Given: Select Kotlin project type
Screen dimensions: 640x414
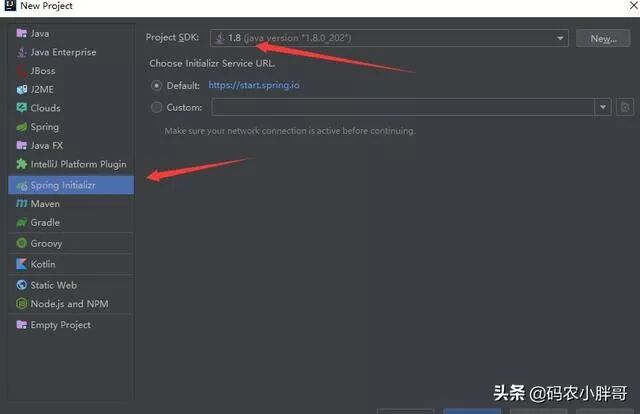Looking at the screenshot, I should point(71,264).
